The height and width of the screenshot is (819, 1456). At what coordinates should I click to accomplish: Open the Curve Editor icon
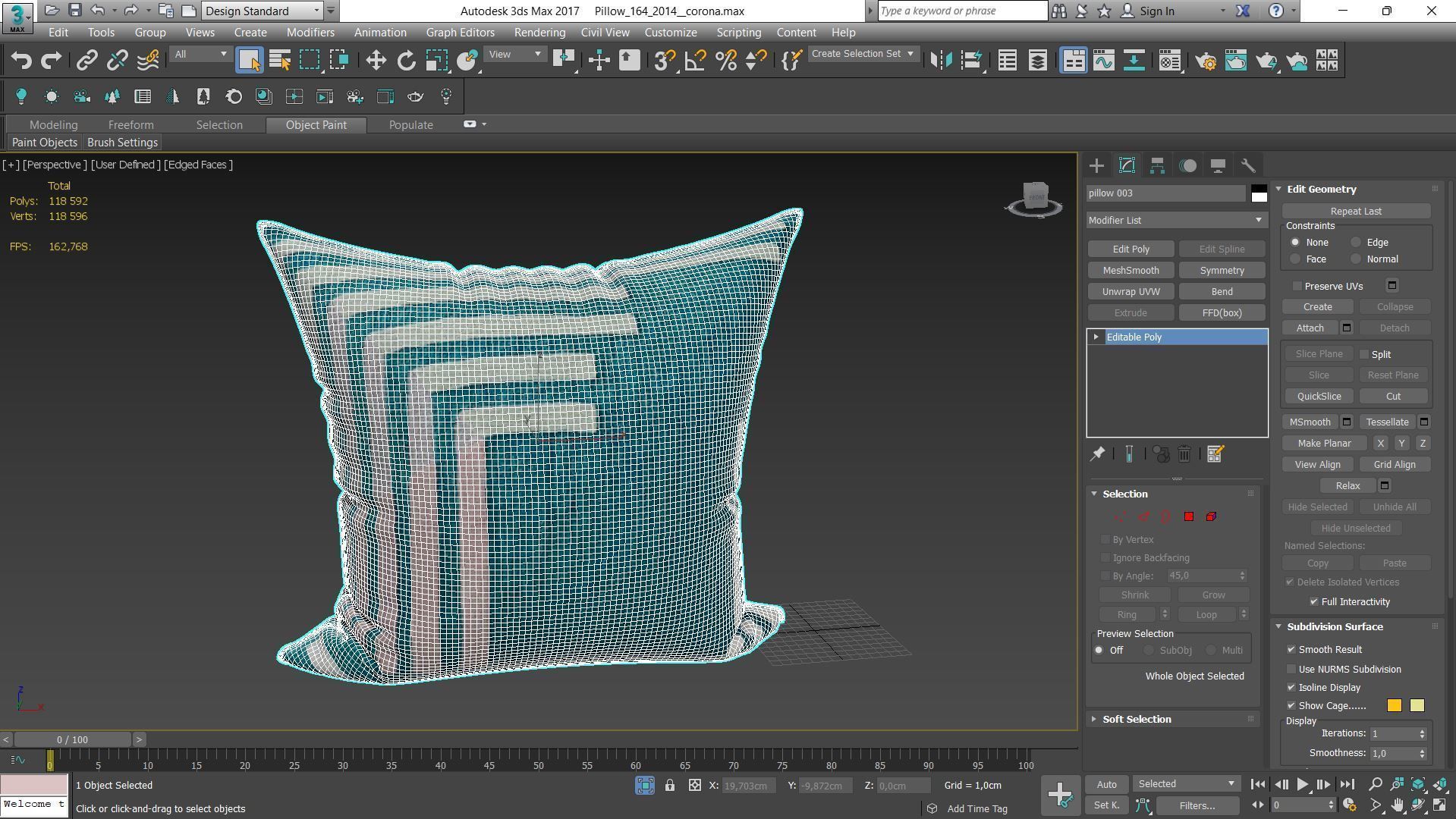[1104, 61]
